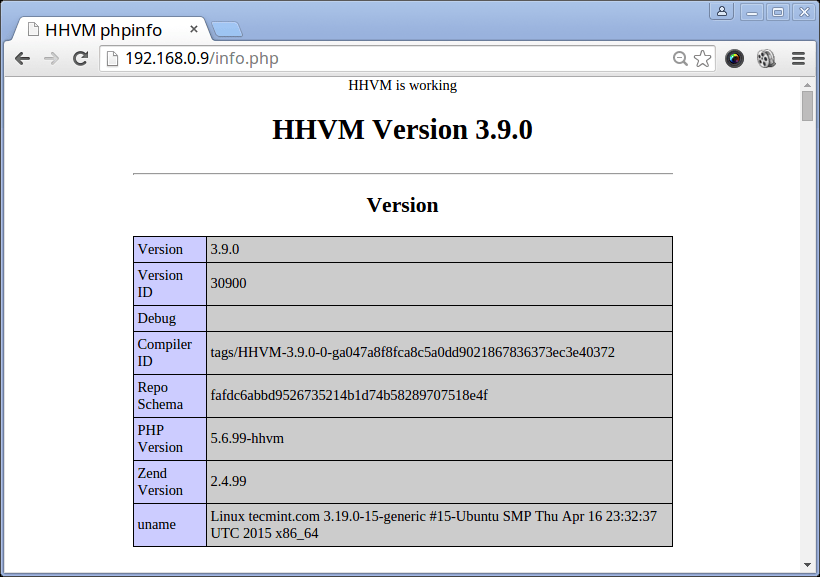Screen dimensions: 820x577
Task: Click the HHVM is working text
Action: click(402, 86)
